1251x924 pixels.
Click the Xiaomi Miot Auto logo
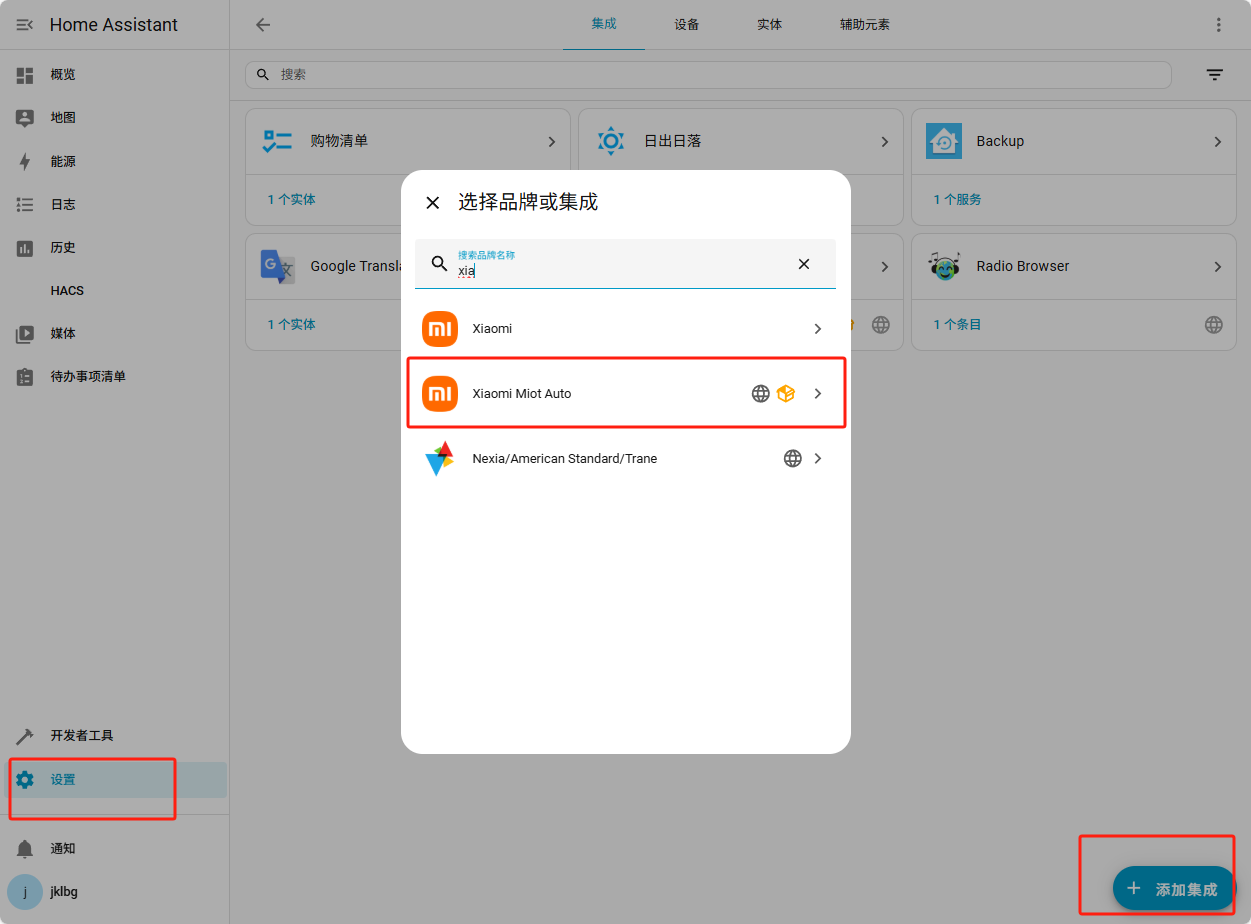click(x=440, y=394)
